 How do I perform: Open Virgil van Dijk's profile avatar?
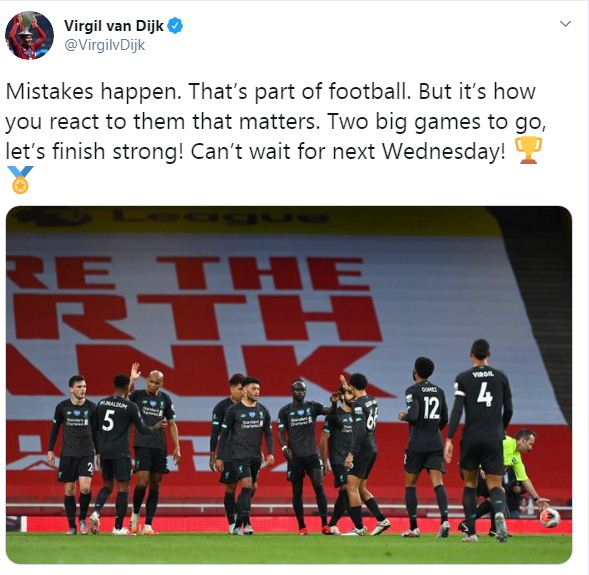(29, 36)
